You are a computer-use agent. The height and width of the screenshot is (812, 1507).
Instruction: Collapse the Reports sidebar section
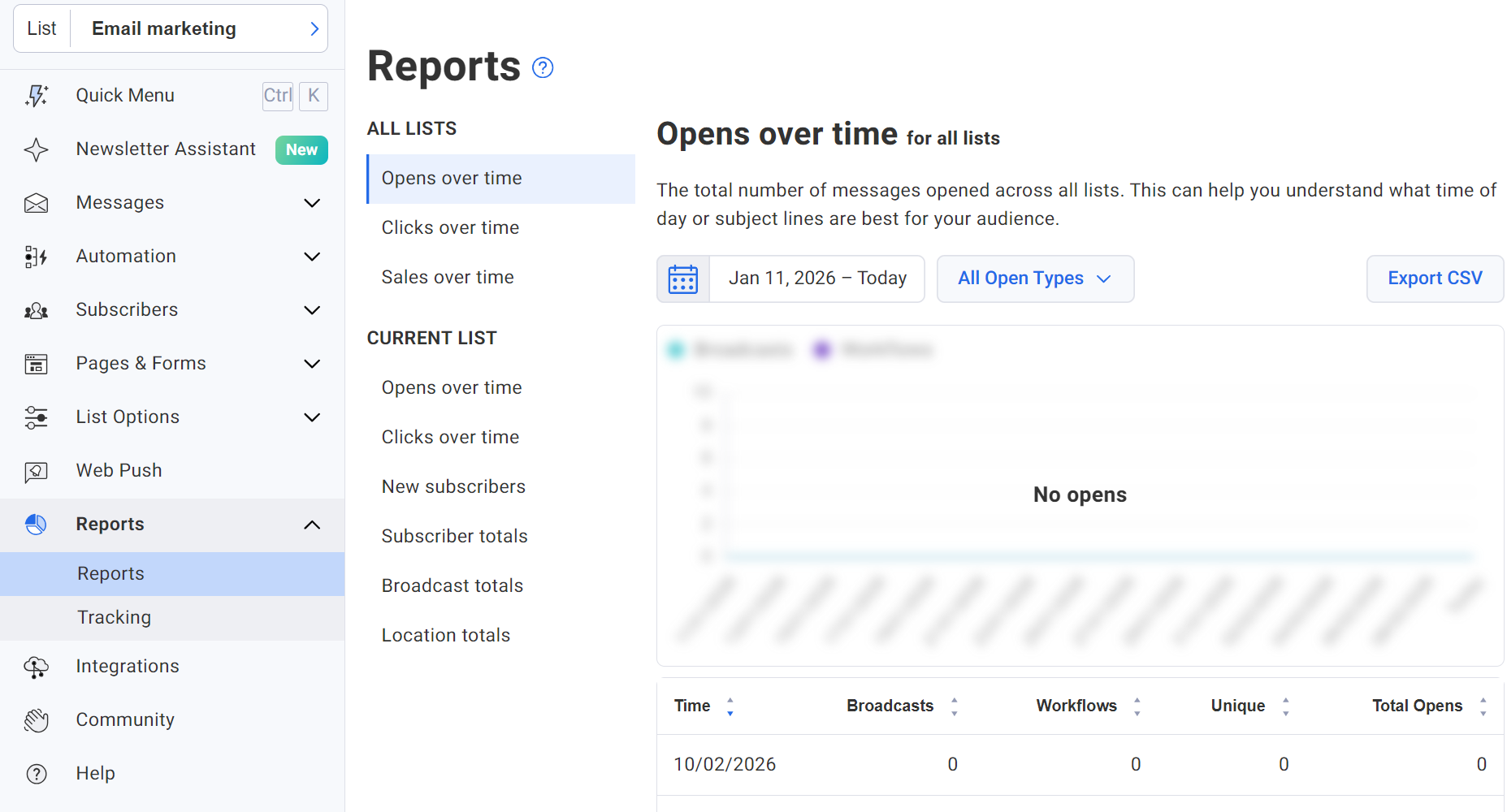tap(312, 525)
